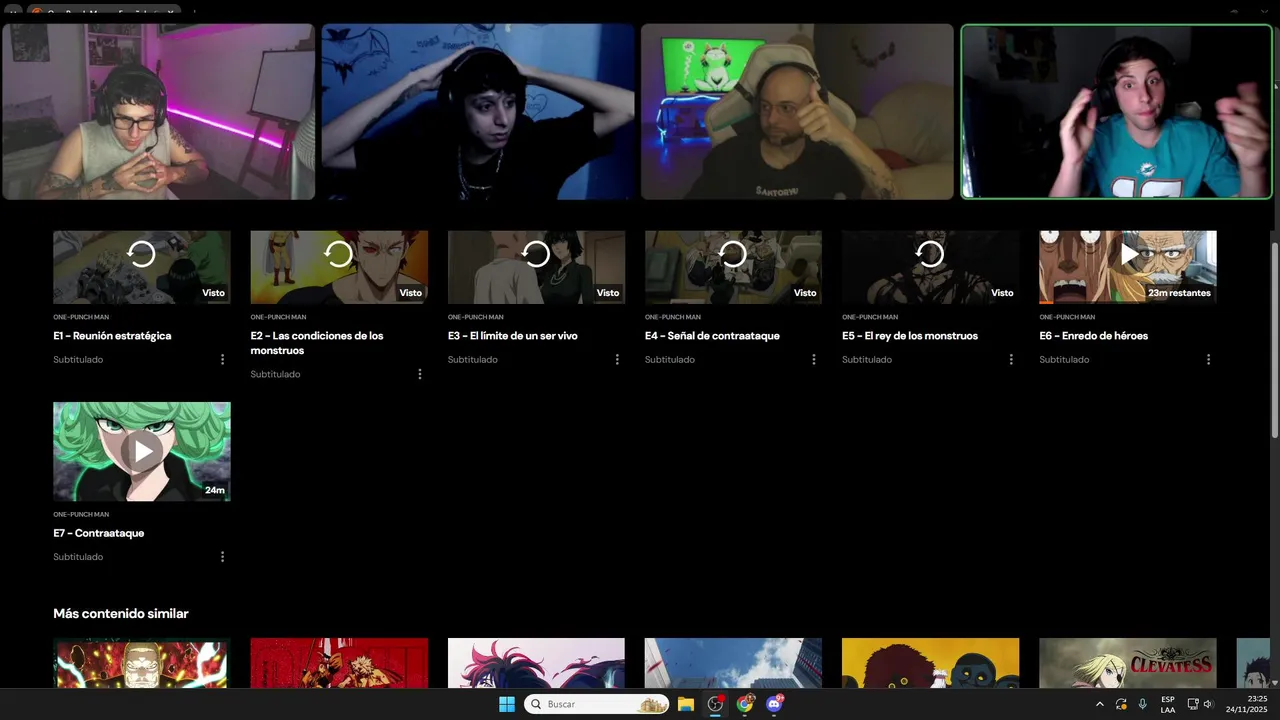Select the webcam feed with white gaming chair

click(x=797, y=112)
